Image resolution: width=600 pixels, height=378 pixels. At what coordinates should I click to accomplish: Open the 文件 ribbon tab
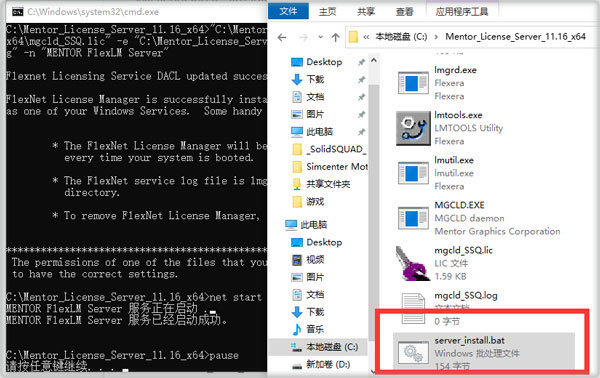288,11
